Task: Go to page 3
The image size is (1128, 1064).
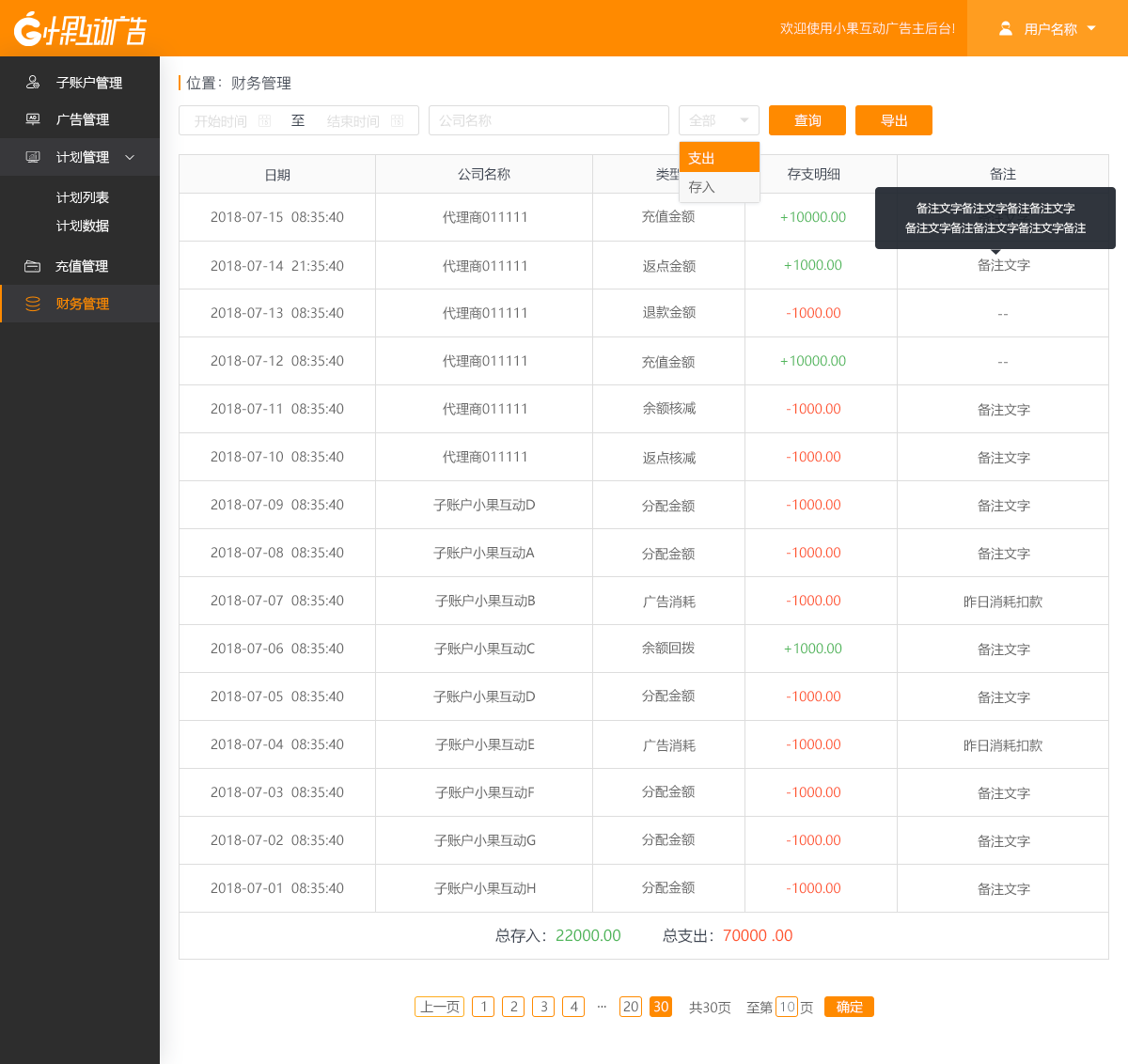Action: coord(543,1007)
